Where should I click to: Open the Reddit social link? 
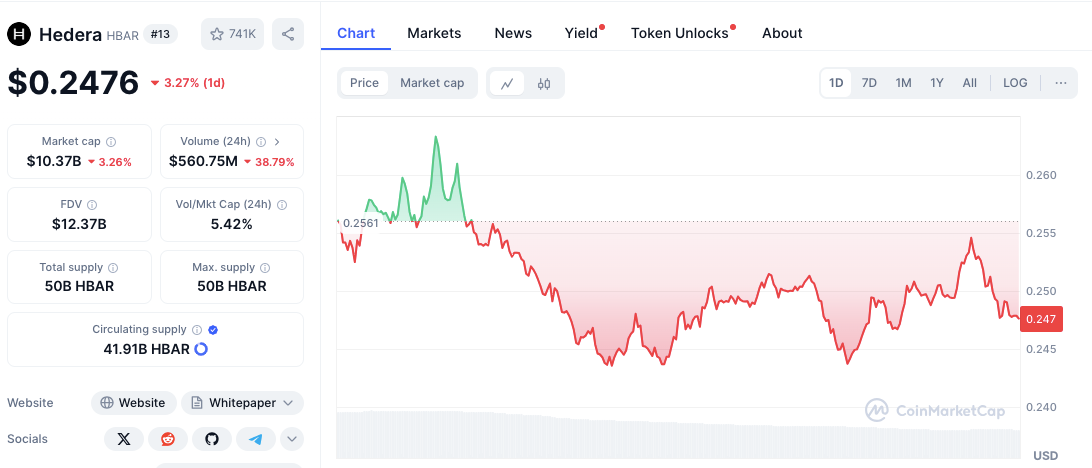coord(168,439)
